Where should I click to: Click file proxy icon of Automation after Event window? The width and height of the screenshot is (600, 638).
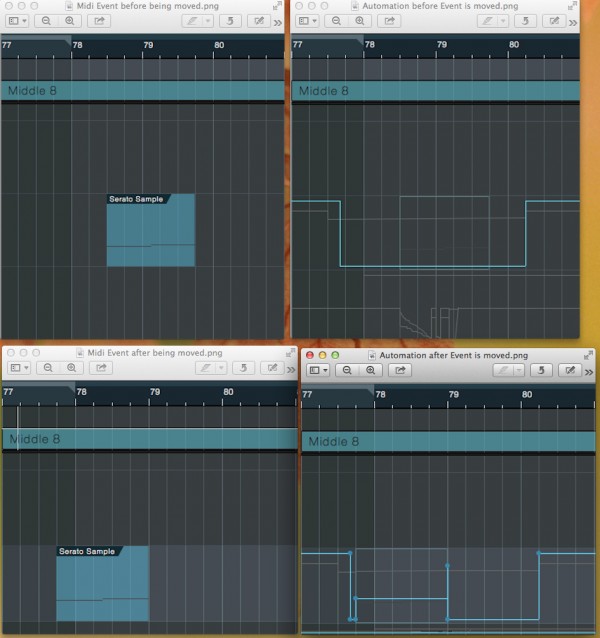click(372, 356)
